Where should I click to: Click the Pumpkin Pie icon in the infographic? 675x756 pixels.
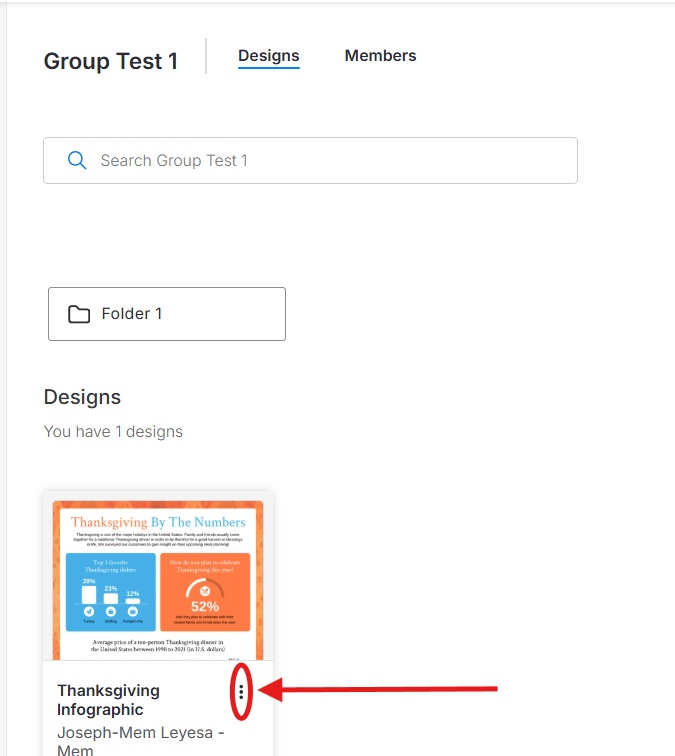(x=132, y=611)
